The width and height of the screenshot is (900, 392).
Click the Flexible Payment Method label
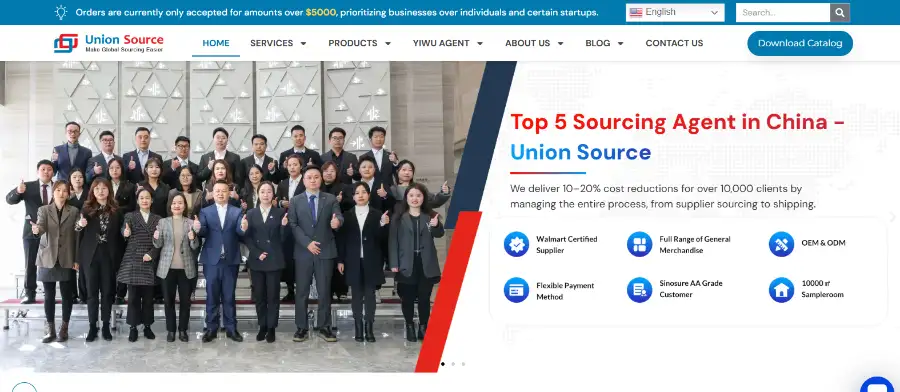565,291
